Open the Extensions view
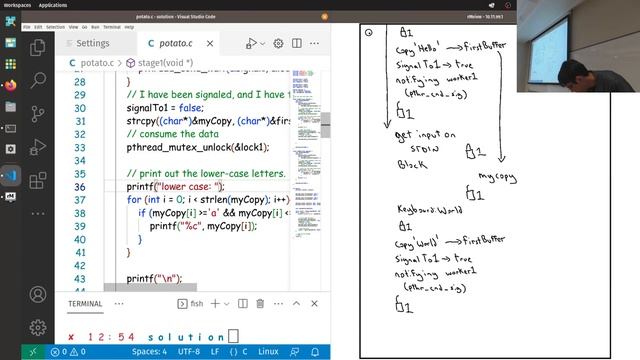Screen dimensions: 640x360 (38, 180)
